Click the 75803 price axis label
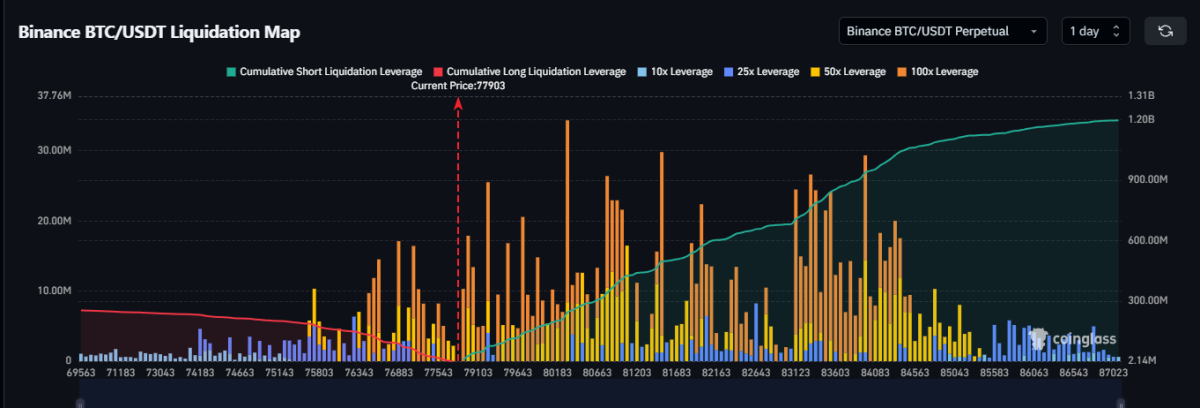The width and height of the screenshot is (1200, 408). tap(319, 372)
